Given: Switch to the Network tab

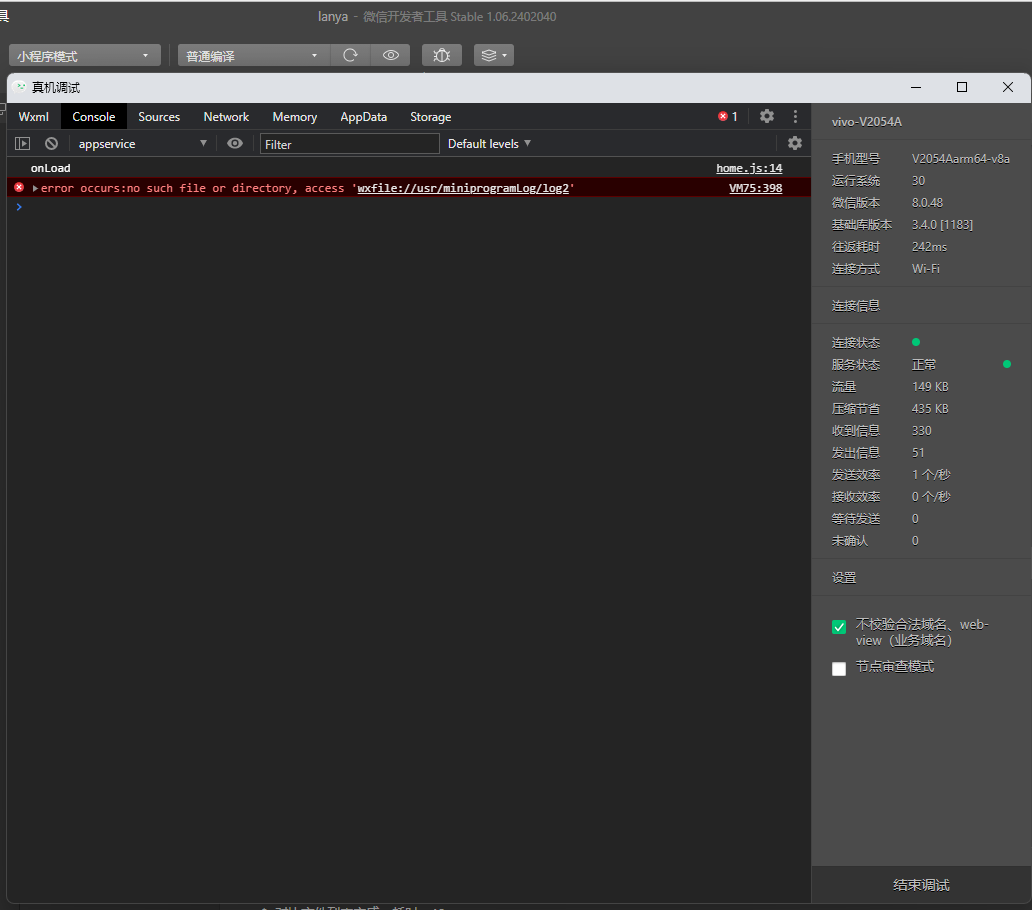Looking at the screenshot, I should tap(226, 116).
